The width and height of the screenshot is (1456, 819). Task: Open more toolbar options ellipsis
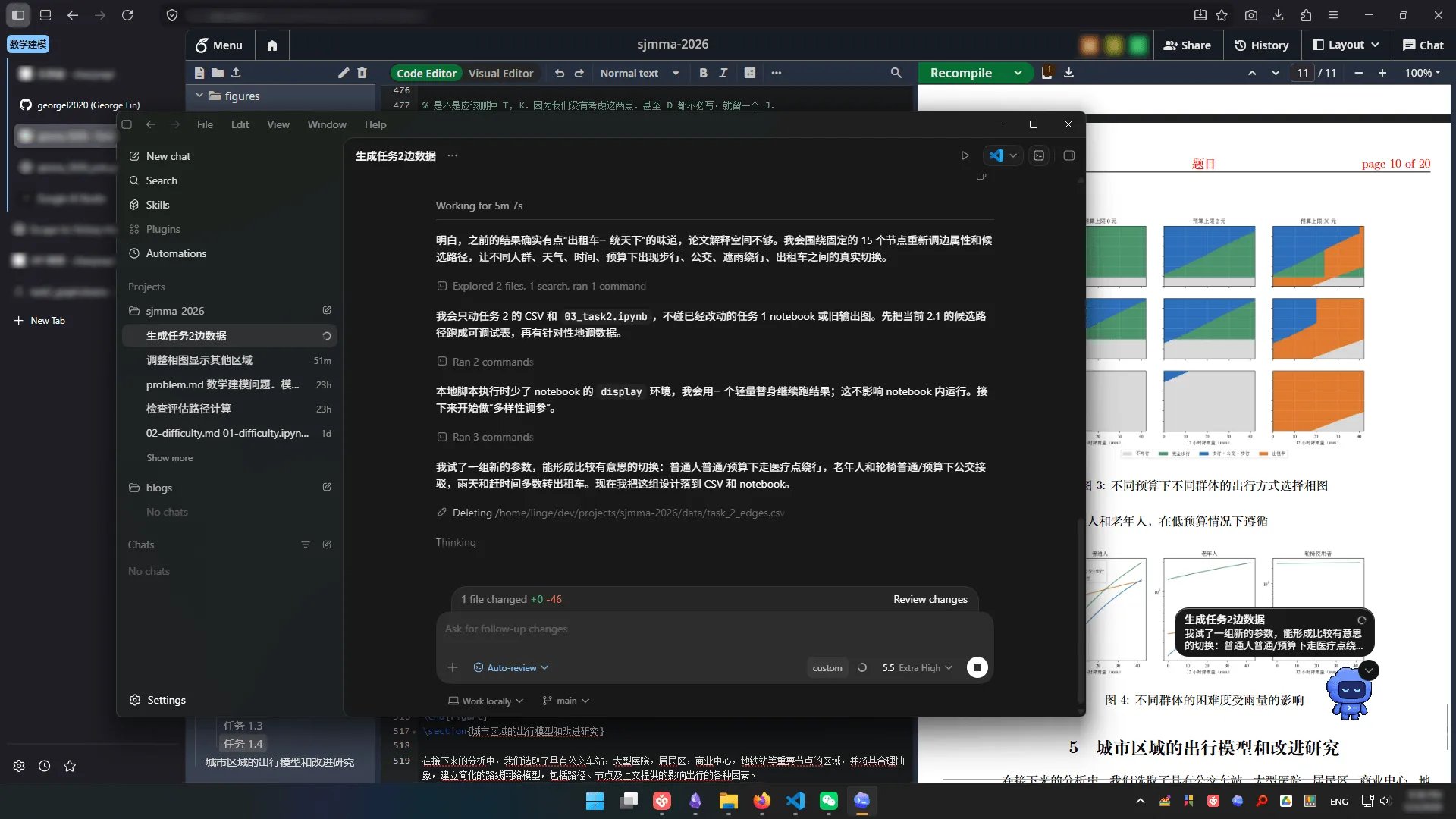click(776, 74)
